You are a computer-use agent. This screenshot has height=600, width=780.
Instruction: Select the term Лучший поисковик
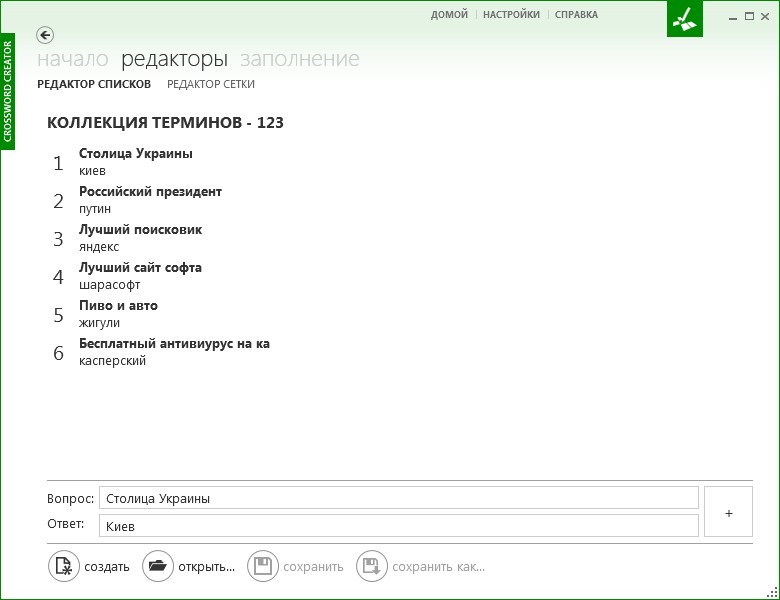click(140, 229)
